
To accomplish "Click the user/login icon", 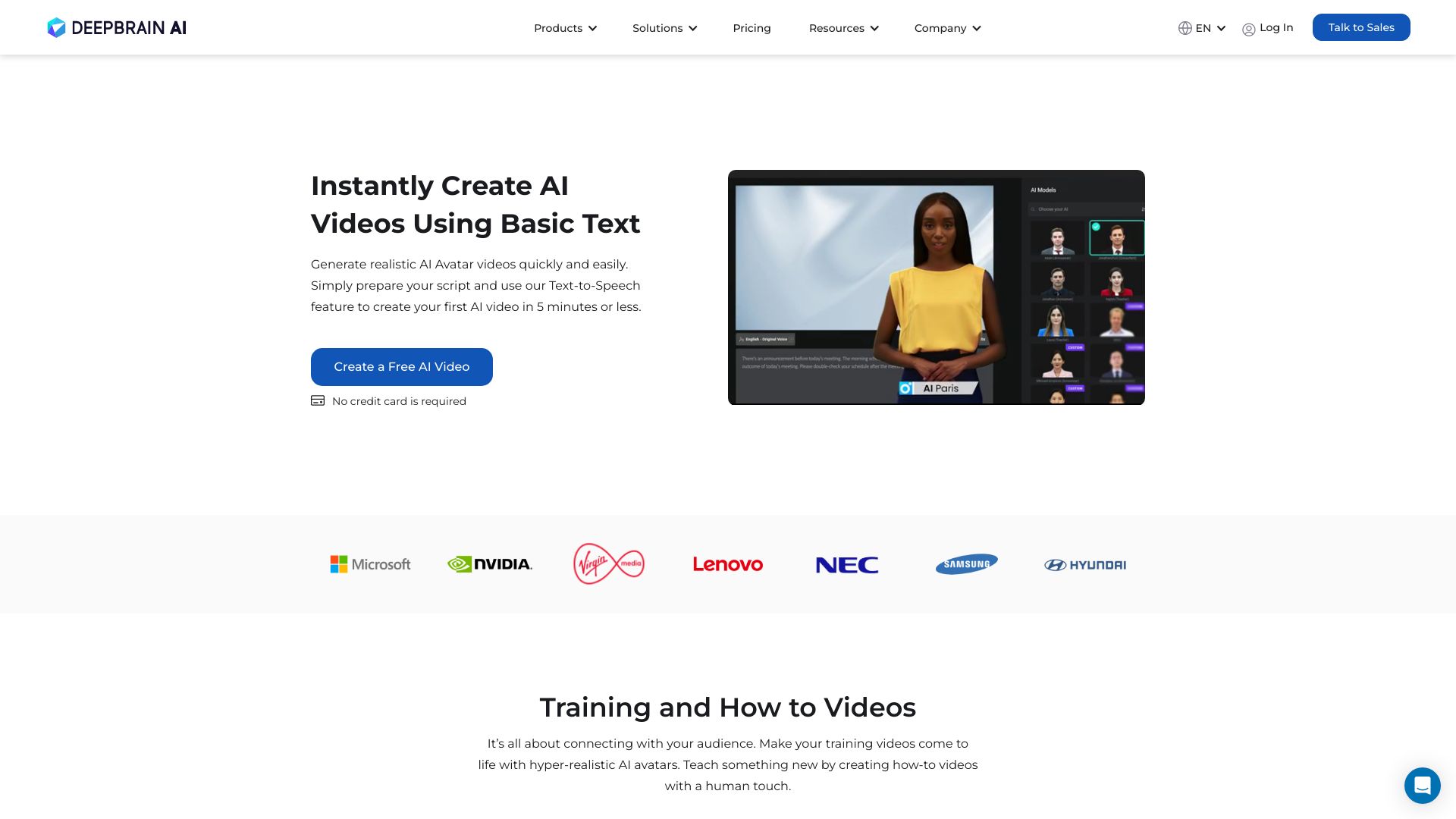I will coord(1249,29).
